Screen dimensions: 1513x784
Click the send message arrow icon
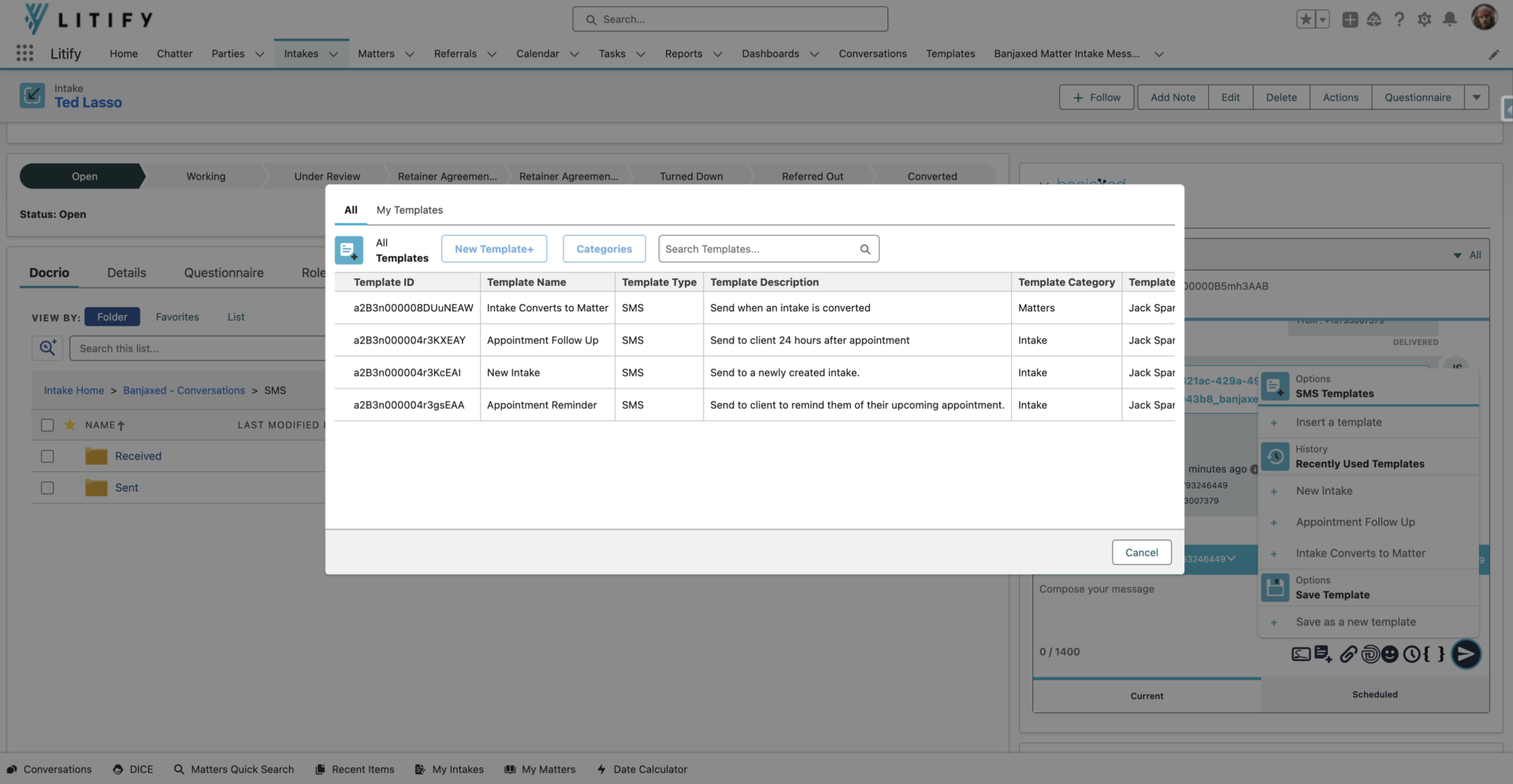(x=1466, y=654)
